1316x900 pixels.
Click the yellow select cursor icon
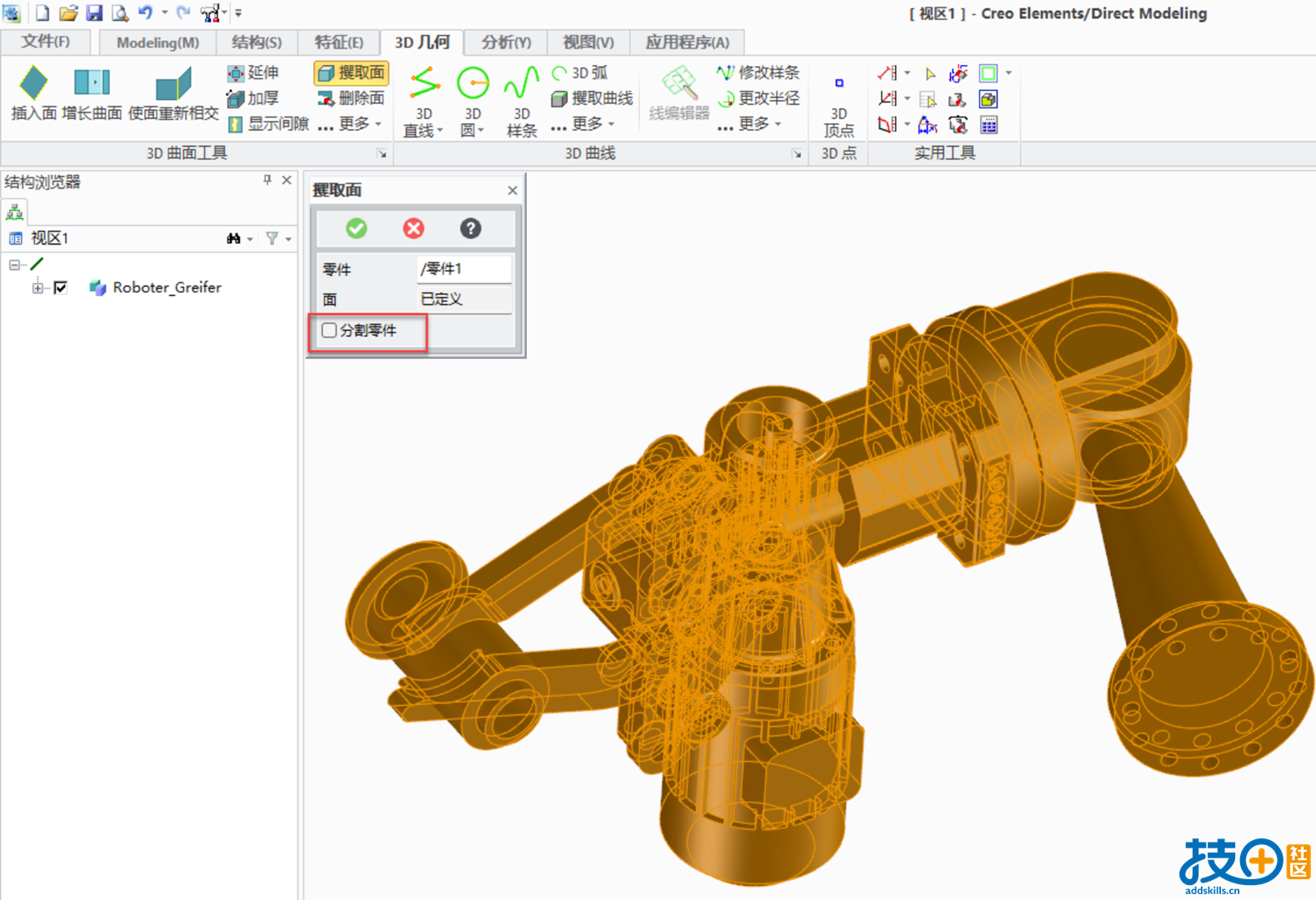pos(930,73)
